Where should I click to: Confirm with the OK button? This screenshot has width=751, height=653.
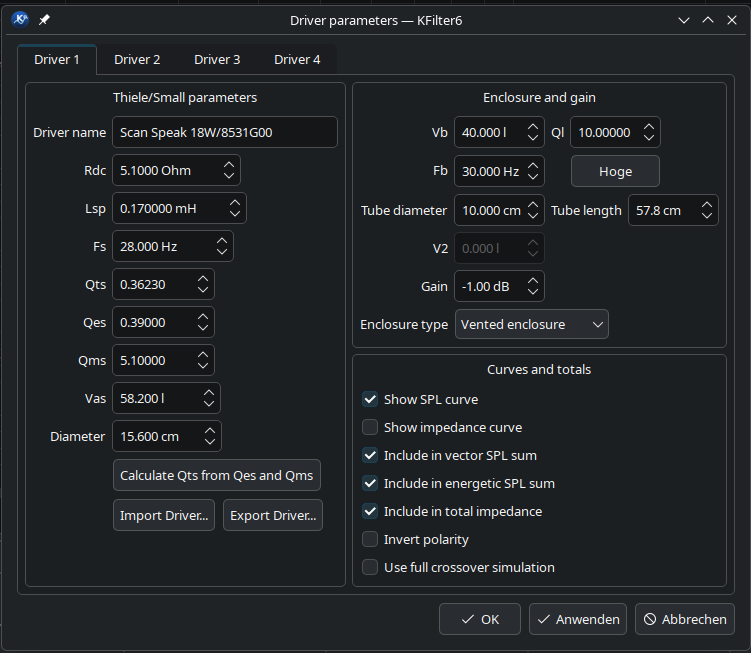click(x=480, y=619)
